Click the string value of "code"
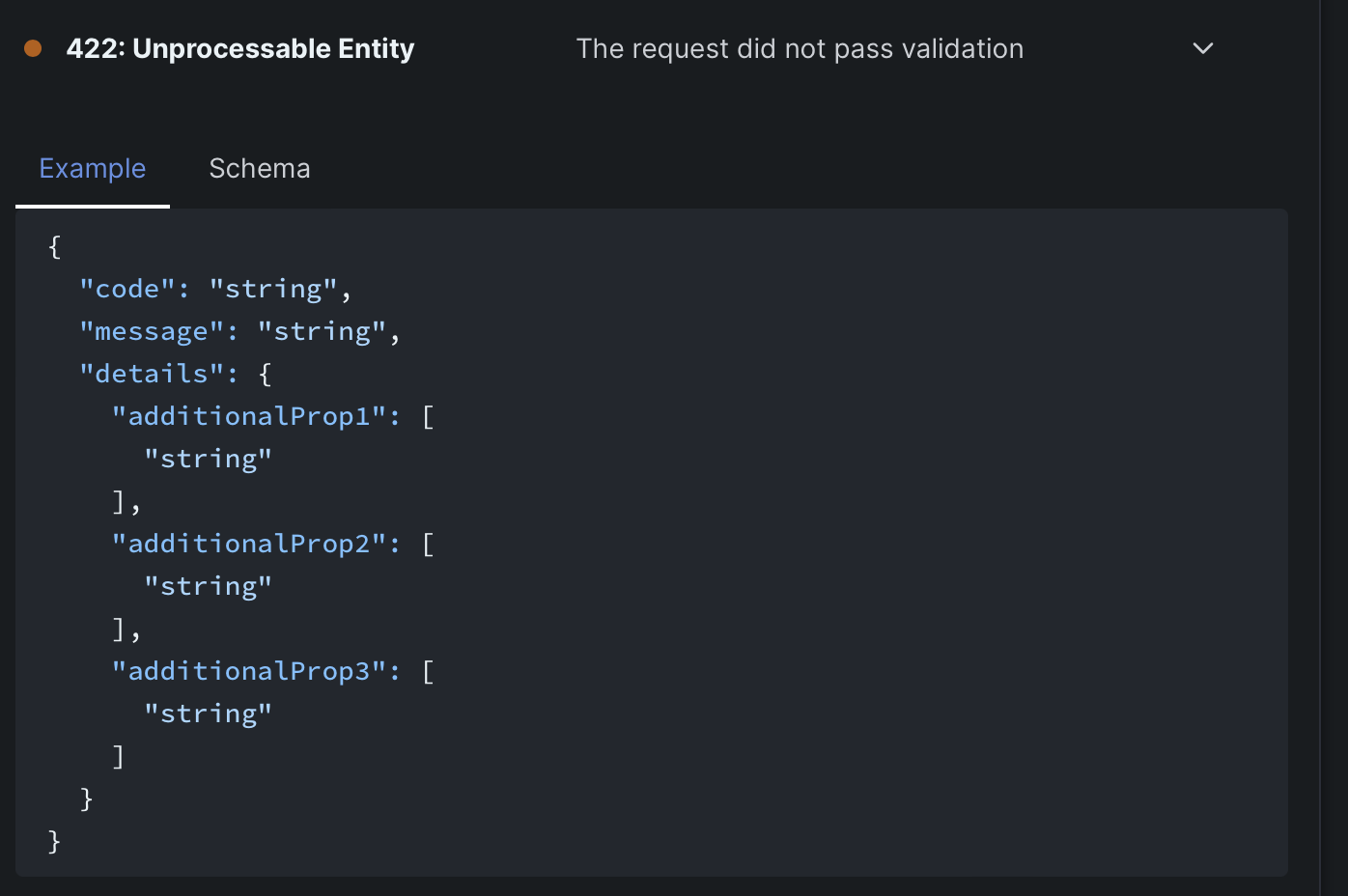 272,289
